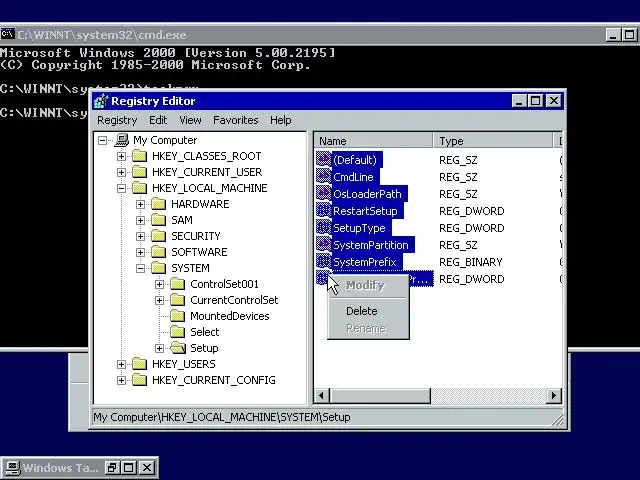This screenshot has height=480, width=640.
Task: Click the SetupType DWORD value icon
Action: [x=324, y=227]
